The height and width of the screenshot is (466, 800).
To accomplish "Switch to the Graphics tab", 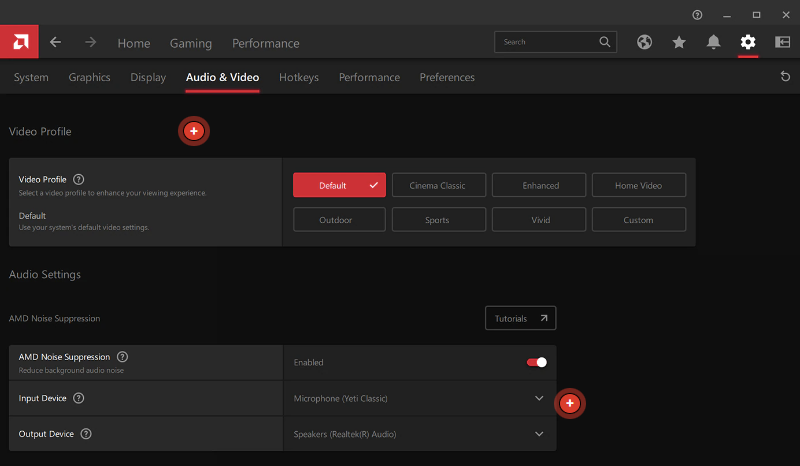I will (x=89, y=77).
